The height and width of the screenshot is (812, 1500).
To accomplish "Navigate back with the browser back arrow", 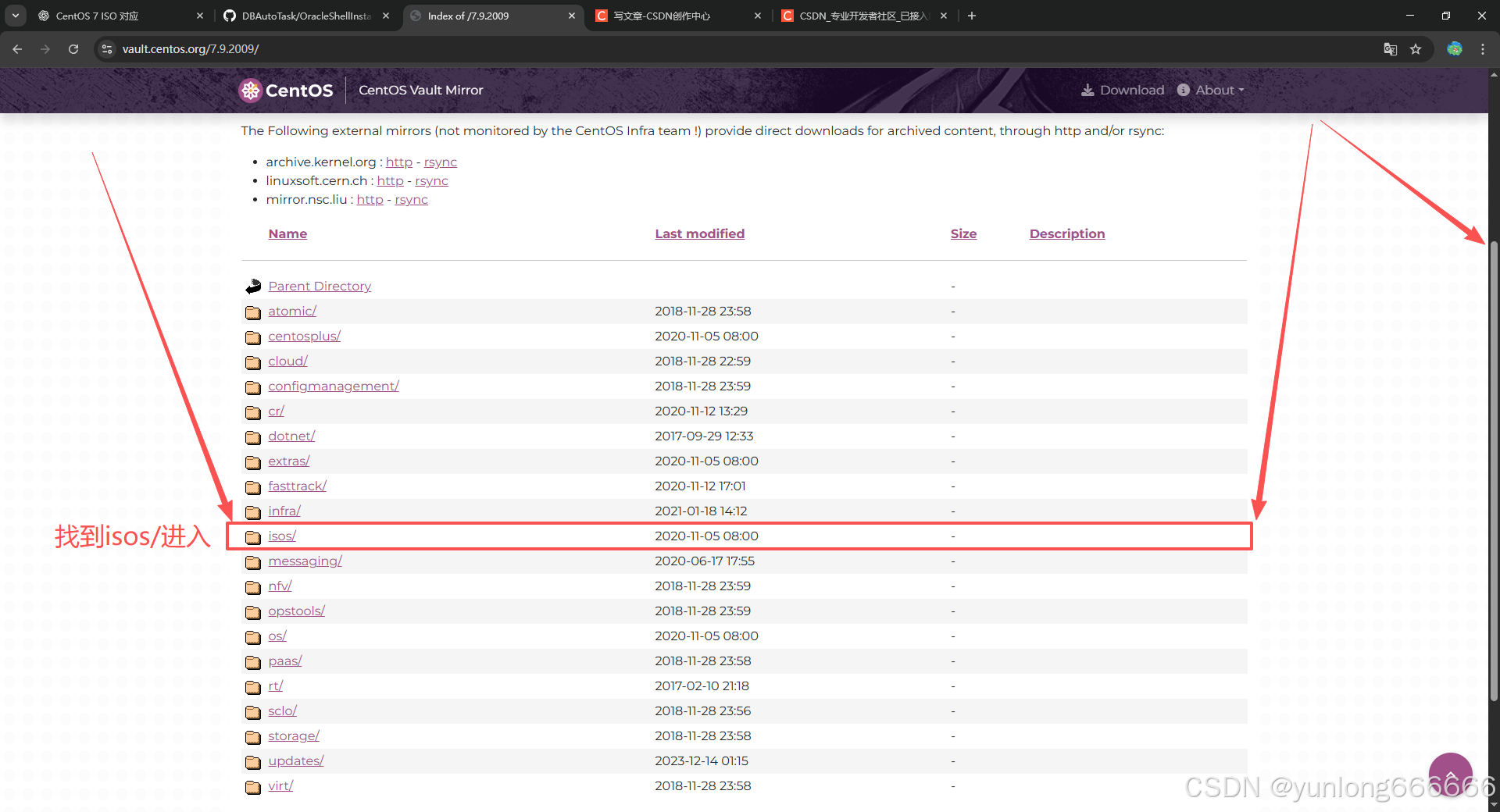I will (16, 48).
